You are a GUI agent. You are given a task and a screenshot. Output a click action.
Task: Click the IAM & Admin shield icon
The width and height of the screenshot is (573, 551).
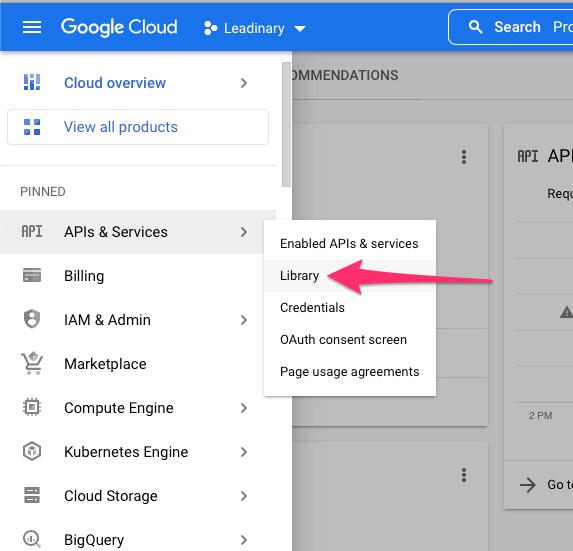[x=32, y=319]
